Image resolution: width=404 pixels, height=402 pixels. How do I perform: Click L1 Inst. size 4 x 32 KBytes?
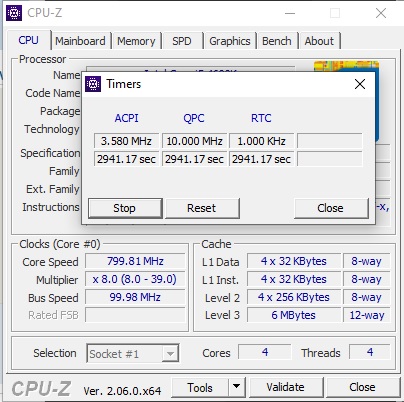click(294, 279)
